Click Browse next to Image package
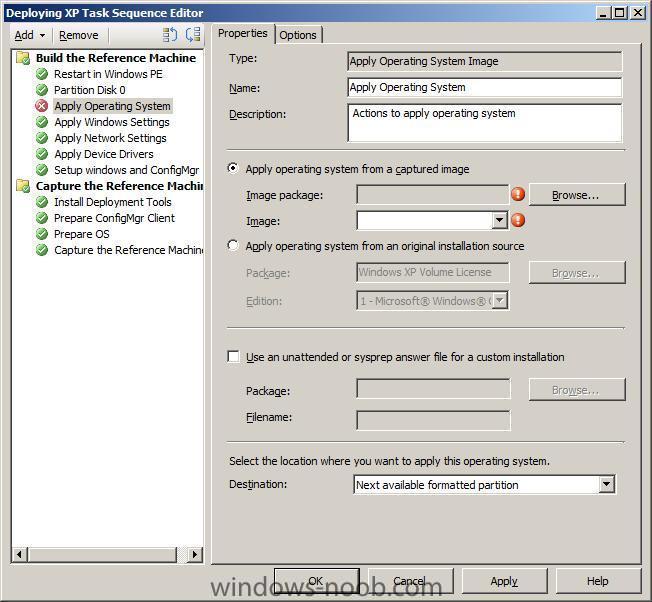Viewport: 652px width, 602px height. pyautogui.click(x=577, y=195)
